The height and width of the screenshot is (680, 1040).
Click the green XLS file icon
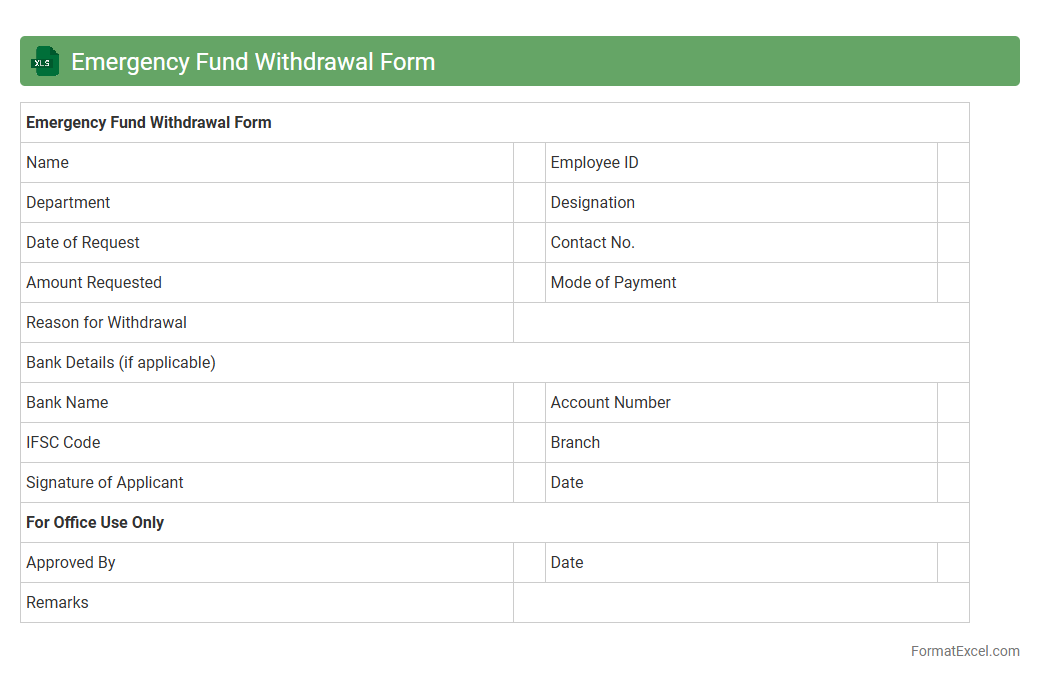pyautogui.click(x=45, y=61)
